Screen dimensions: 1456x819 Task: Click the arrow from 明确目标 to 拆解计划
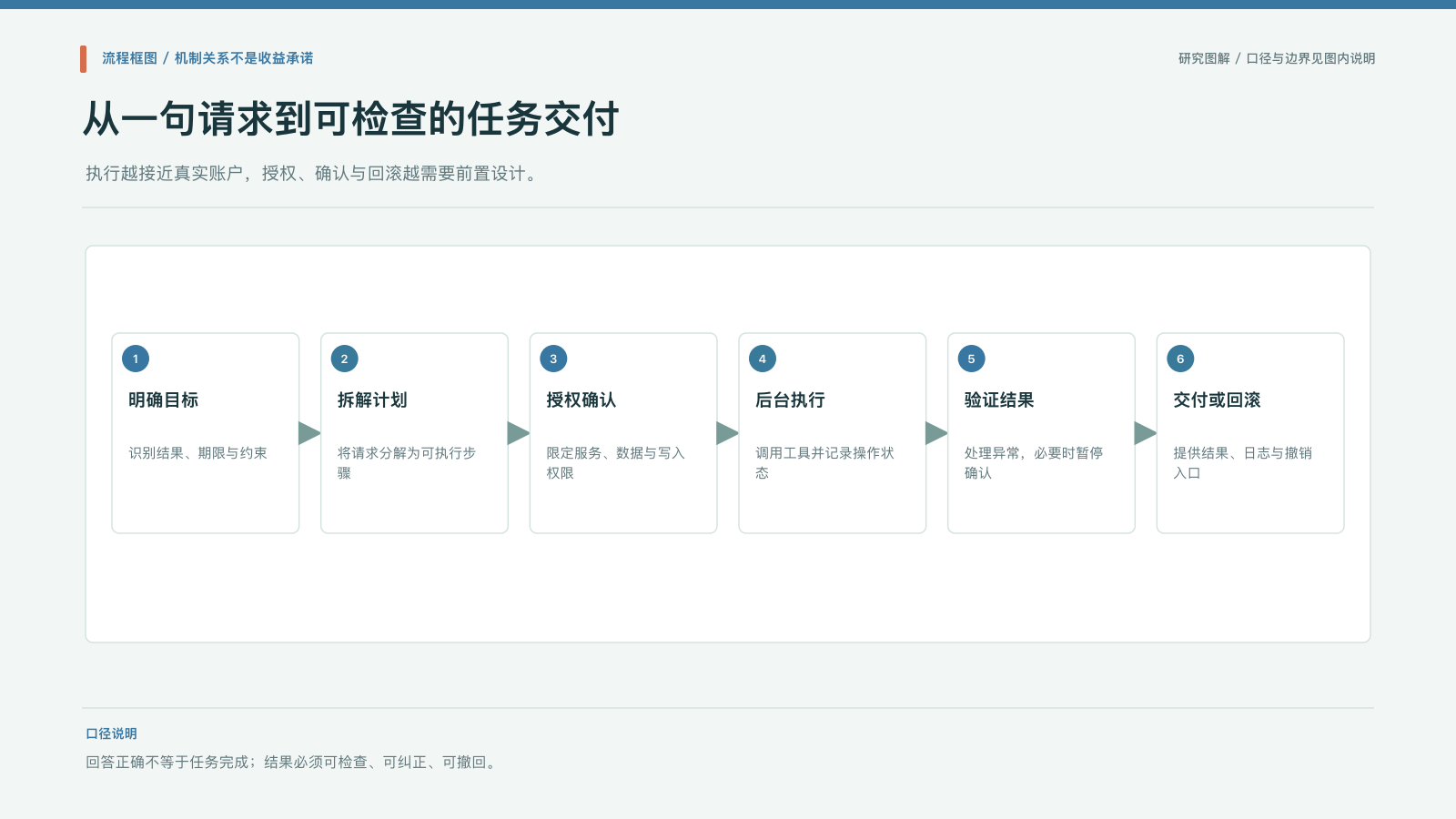tap(309, 433)
